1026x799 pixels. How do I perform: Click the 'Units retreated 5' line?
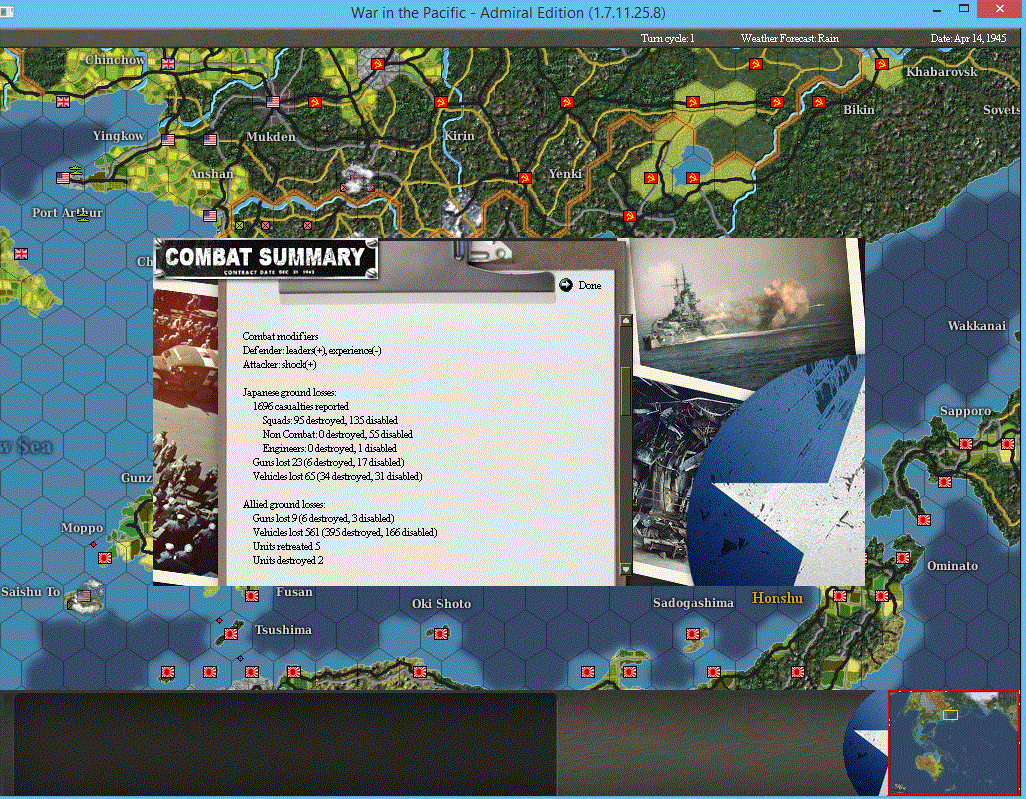click(x=287, y=546)
